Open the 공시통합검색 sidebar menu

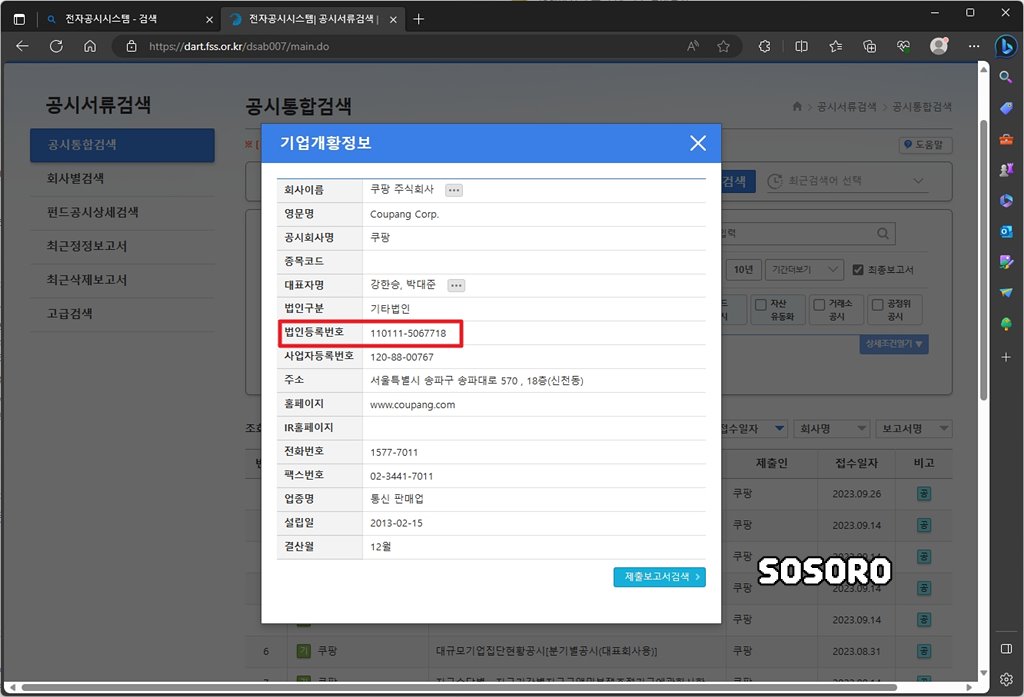pos(122,145)
